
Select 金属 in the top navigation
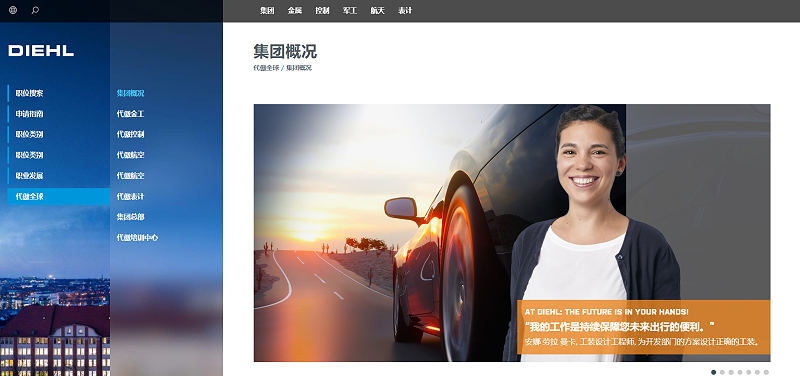[x=294, y=11]
